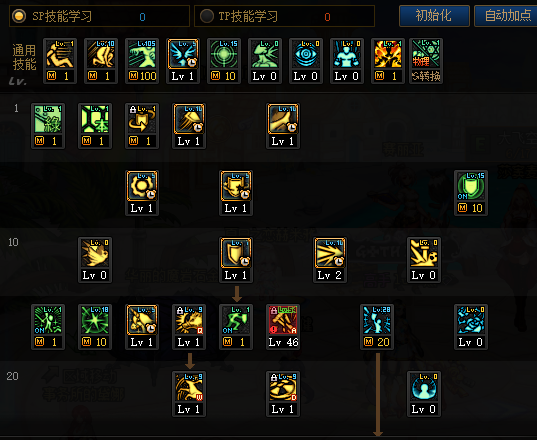The height and width of the screenshot is (440, 537).
Task: Click the blue winged skill in general row
Action: pyautogui.click(x=183, y=61)
